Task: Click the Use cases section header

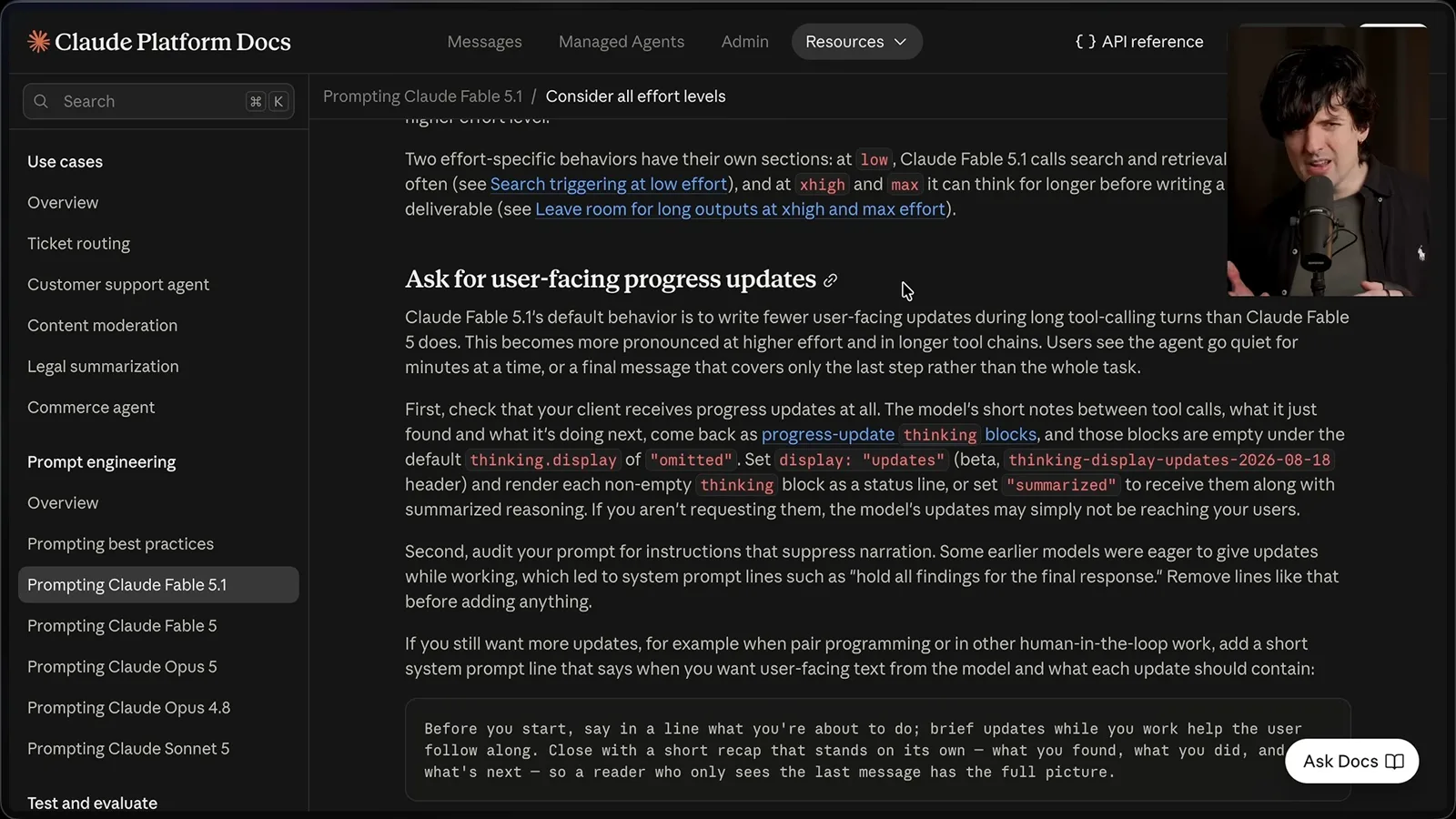Action: pos(65,162)
